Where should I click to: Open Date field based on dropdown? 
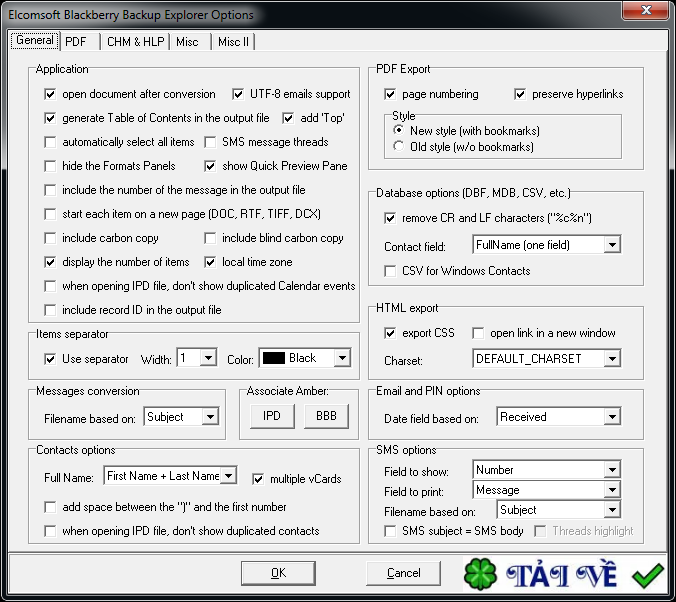tap(612, 417)
